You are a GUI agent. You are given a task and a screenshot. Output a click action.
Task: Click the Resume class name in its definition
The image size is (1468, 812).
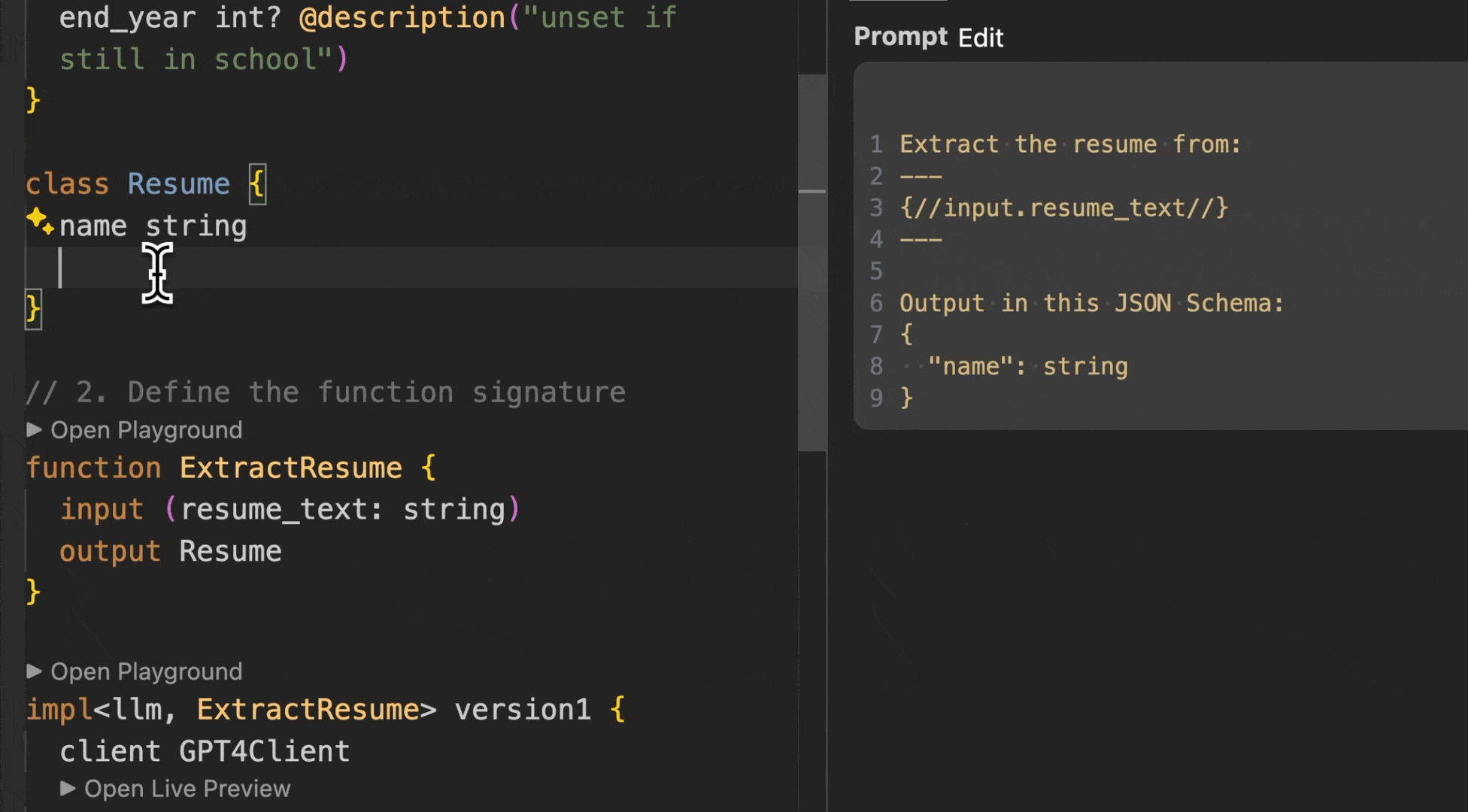point(178,183)
